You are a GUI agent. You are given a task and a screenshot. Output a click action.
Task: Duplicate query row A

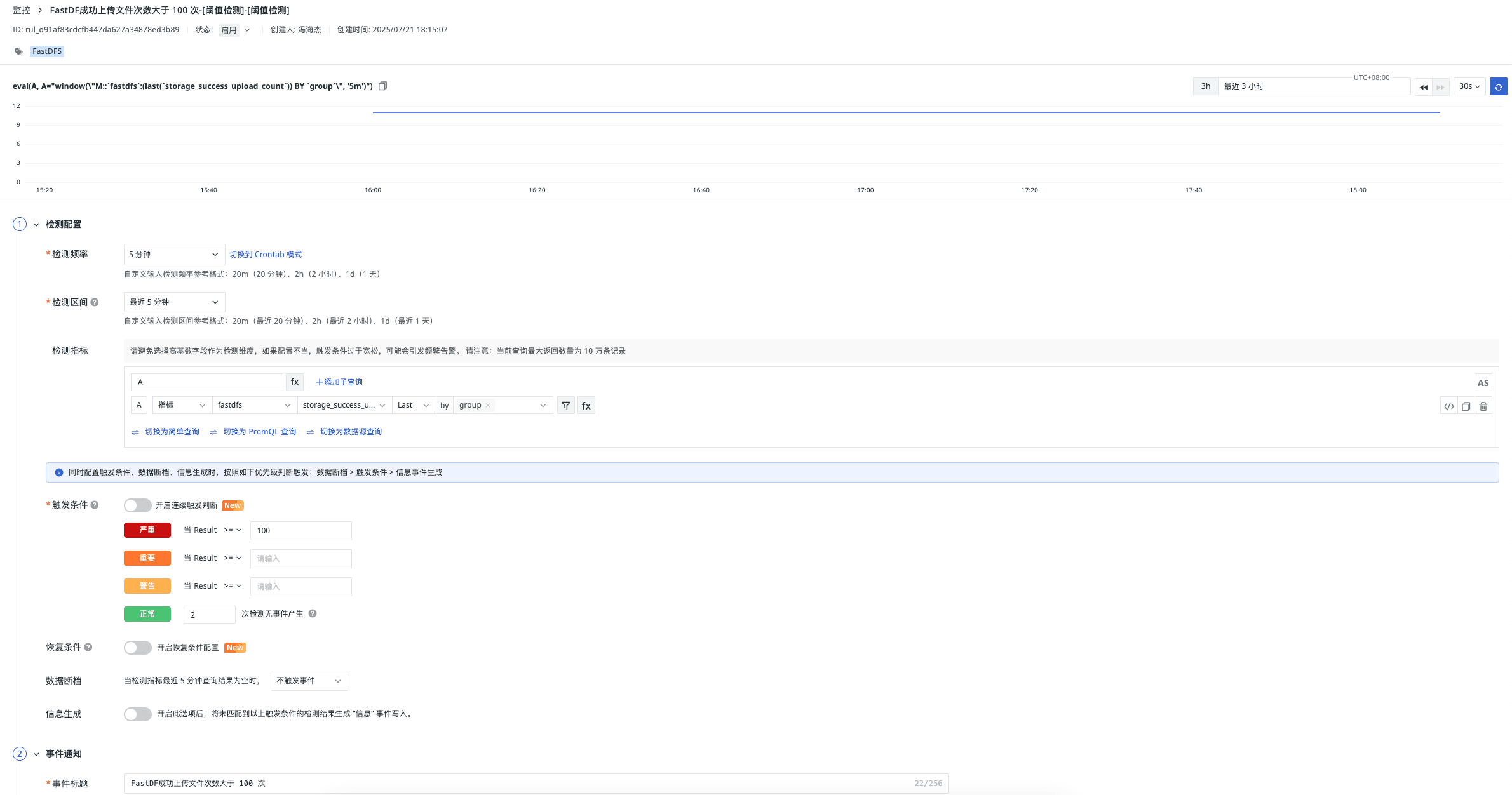pyautogui.click(x=1466, y=406)
